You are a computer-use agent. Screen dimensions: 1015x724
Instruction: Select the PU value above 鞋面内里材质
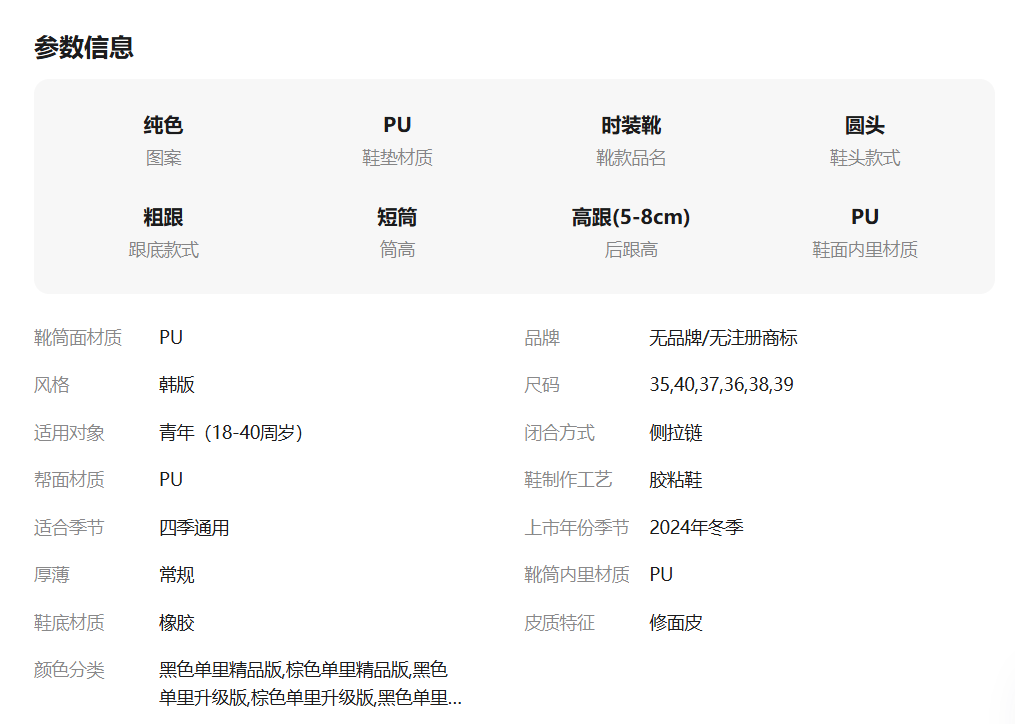pos(864,217)
